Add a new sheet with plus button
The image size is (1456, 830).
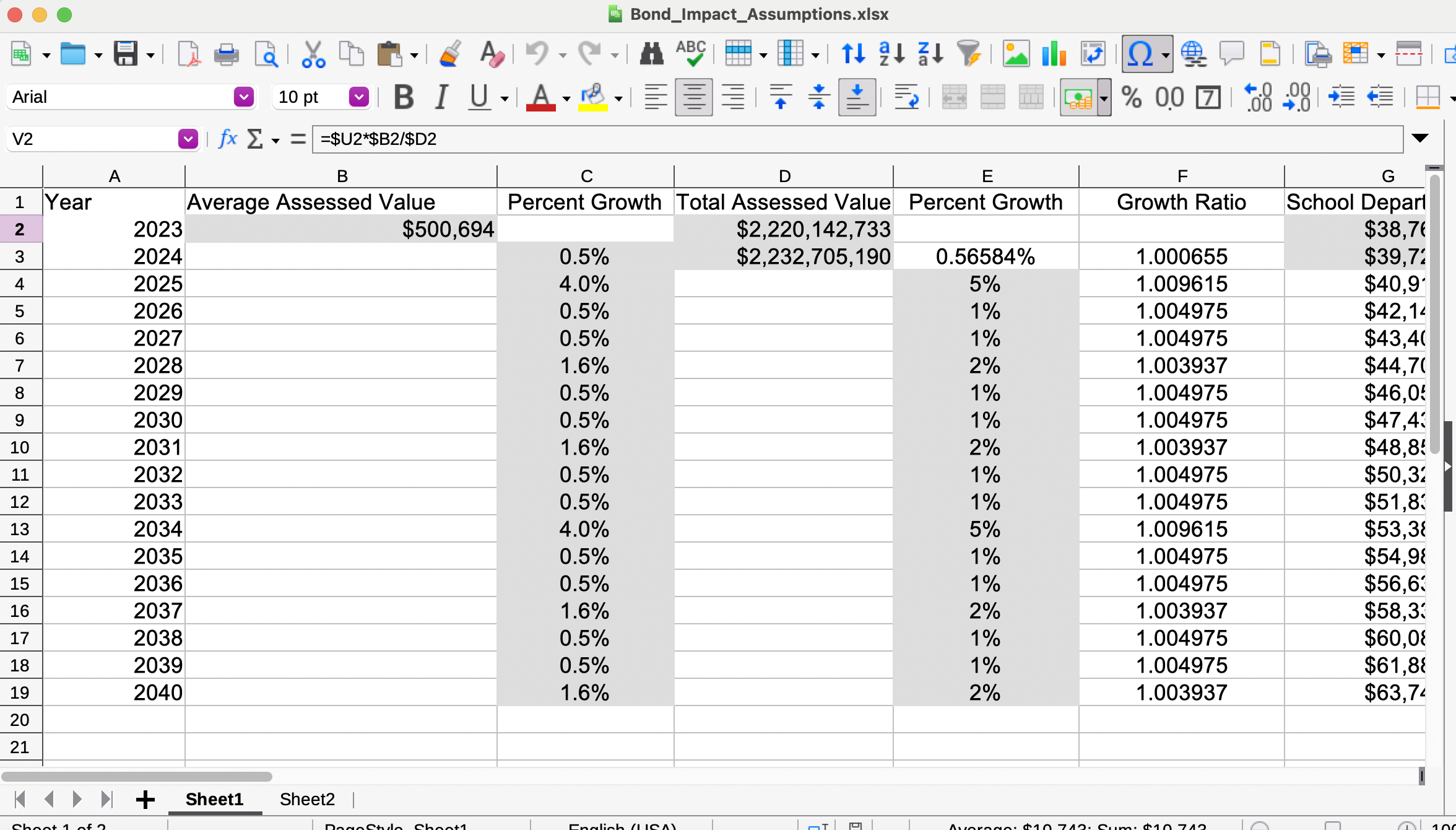point(145,799)
